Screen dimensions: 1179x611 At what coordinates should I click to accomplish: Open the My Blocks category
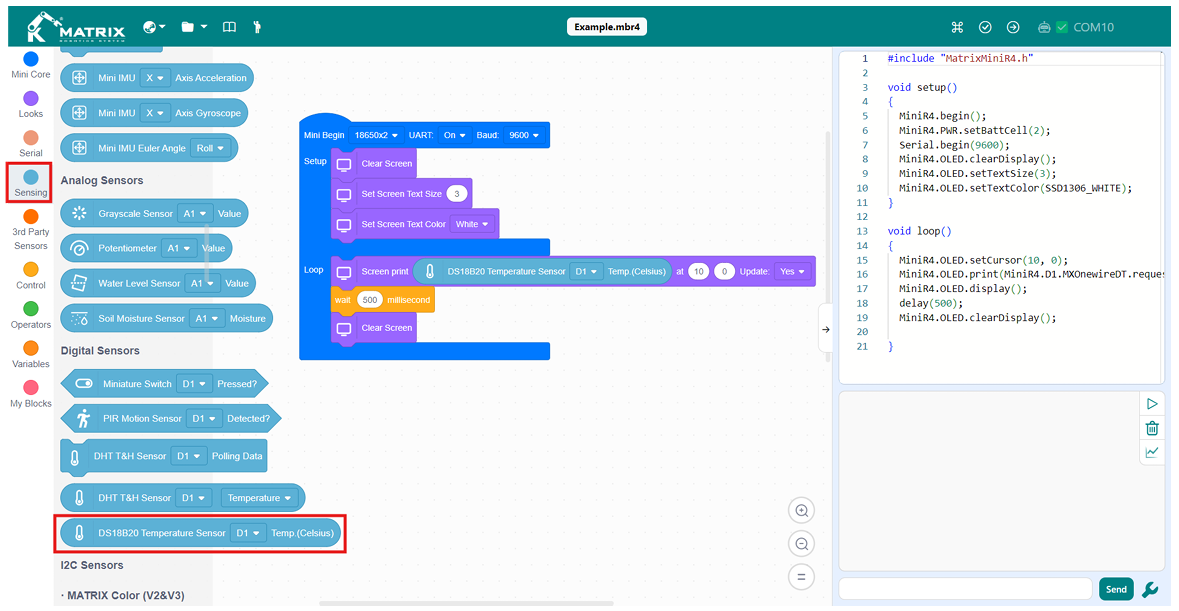pos(31,394)
